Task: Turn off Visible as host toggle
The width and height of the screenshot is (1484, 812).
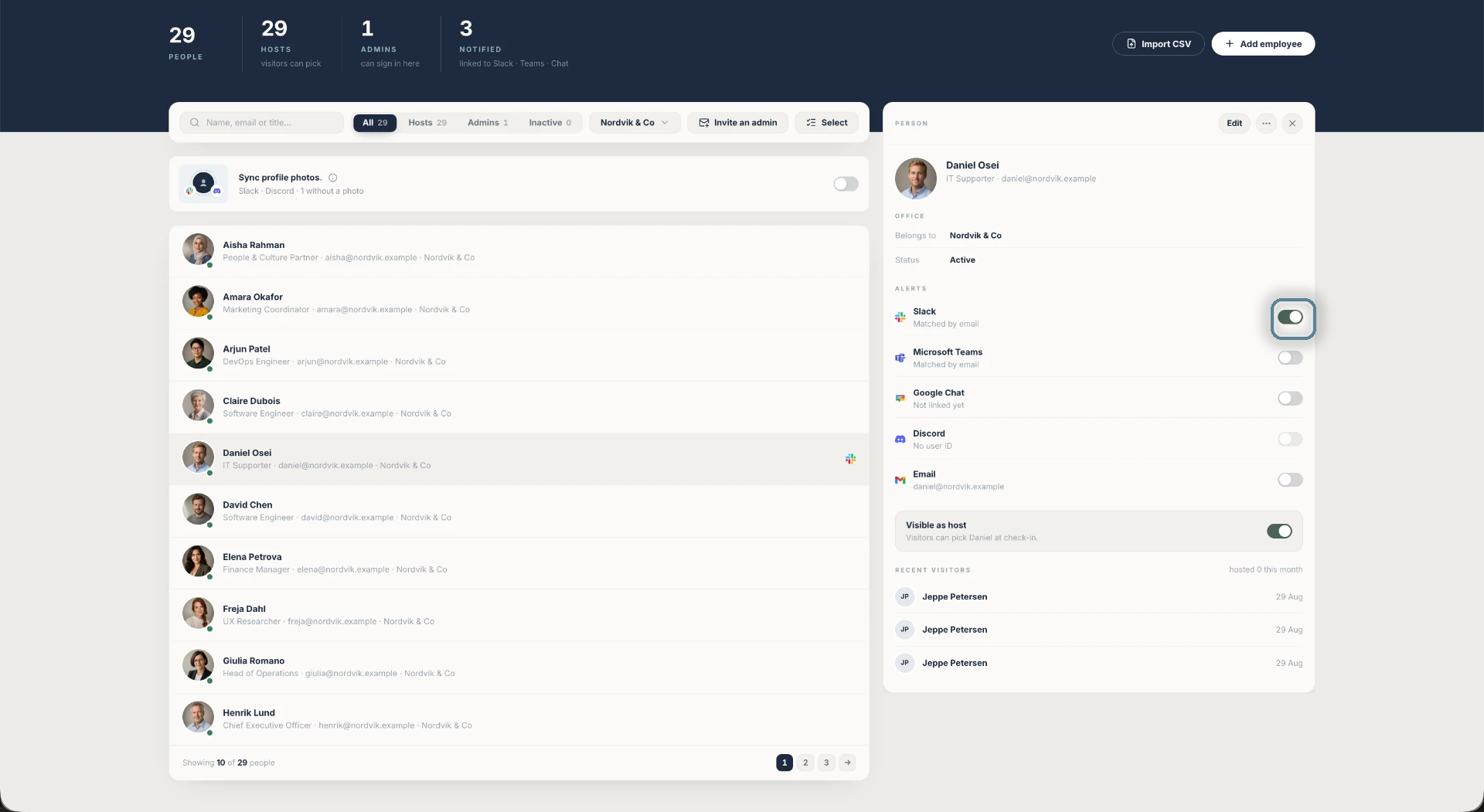Action: 1279,531
